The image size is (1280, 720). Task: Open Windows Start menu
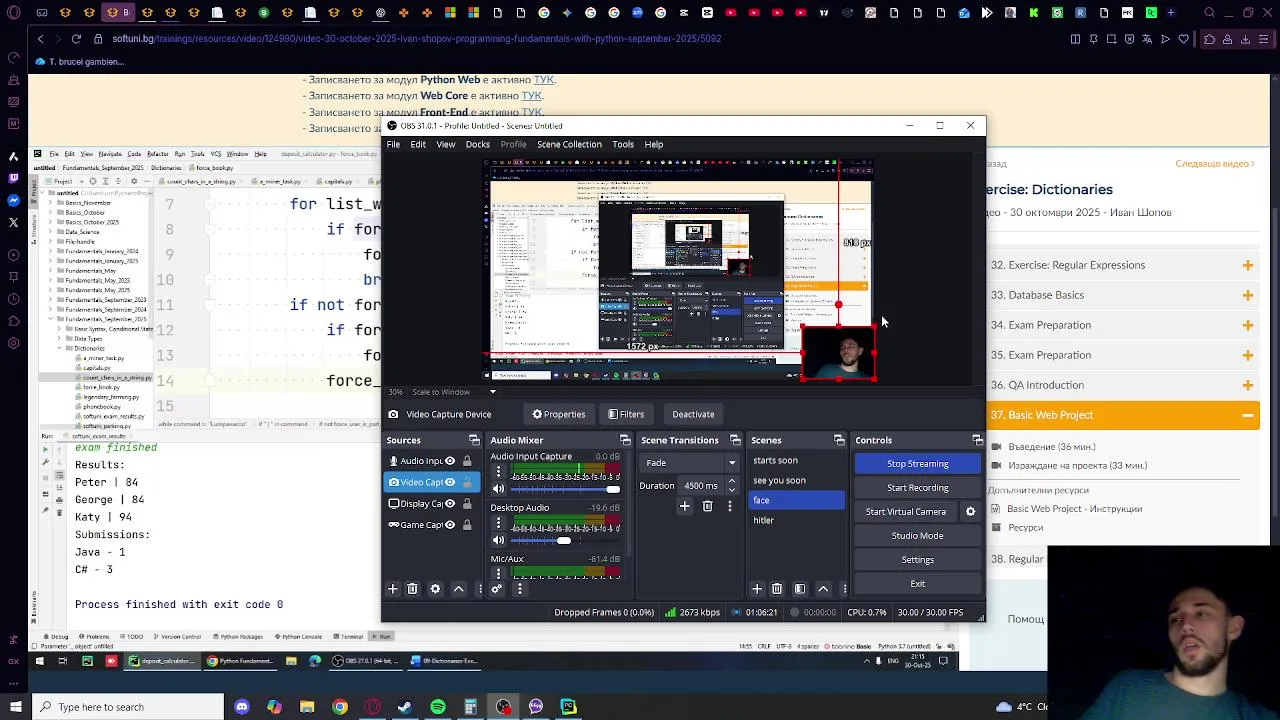pos(15,707)
